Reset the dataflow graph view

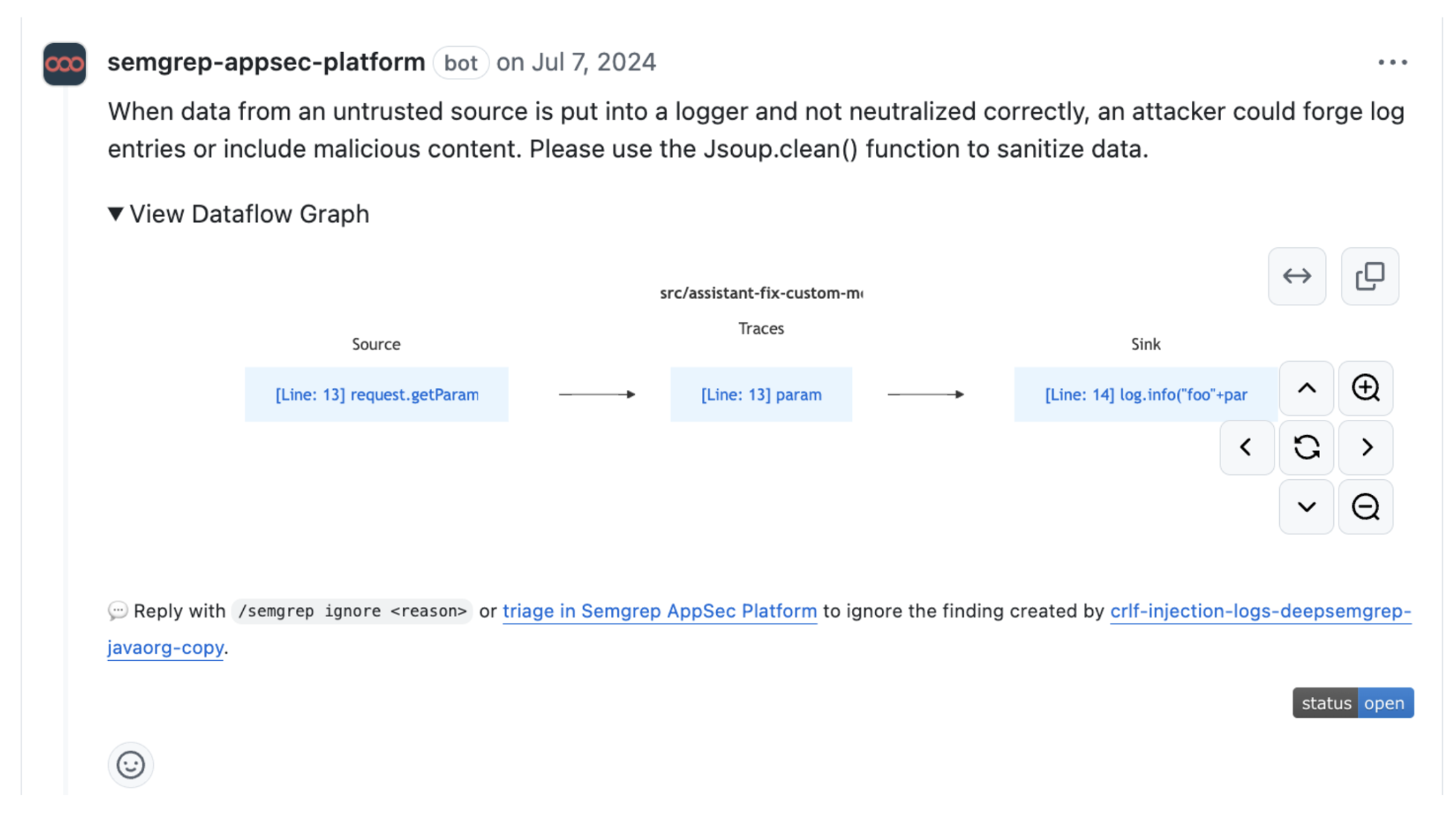click(x=1307, y=447)
